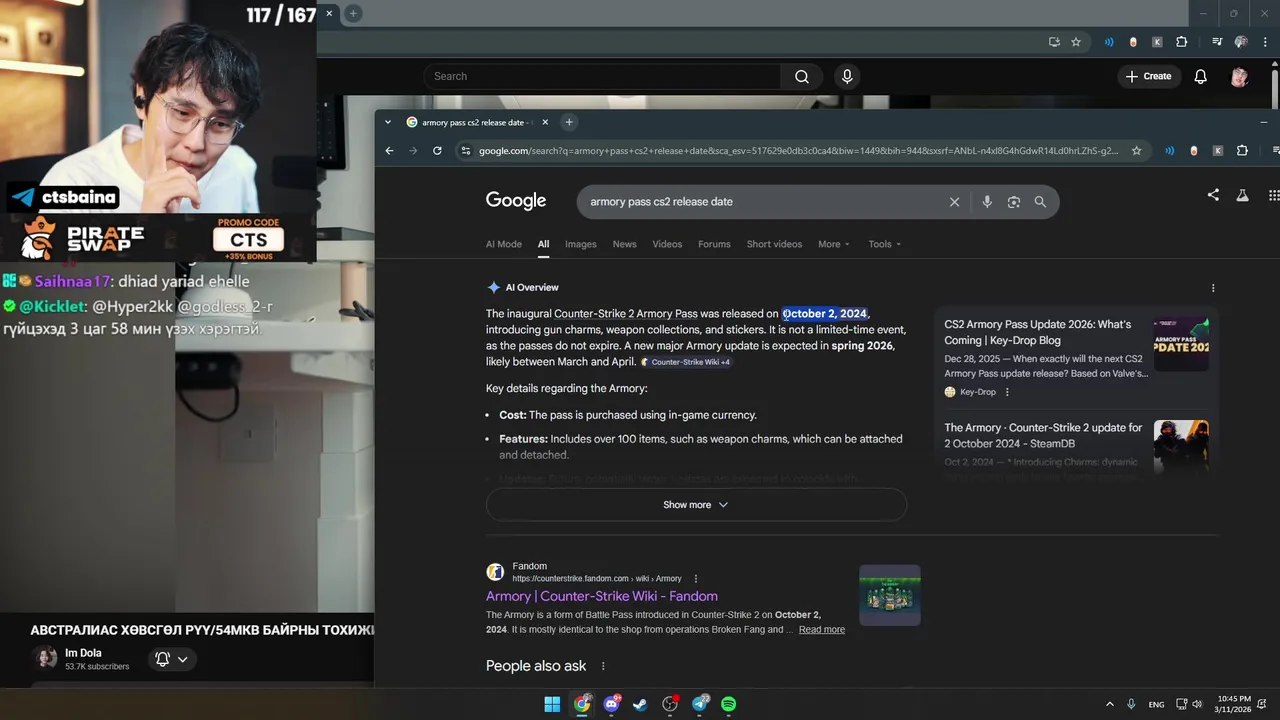This screenshot has height=720, width=1280.
Task: Focus the YouTube search field
Action: tap(602, 76)
